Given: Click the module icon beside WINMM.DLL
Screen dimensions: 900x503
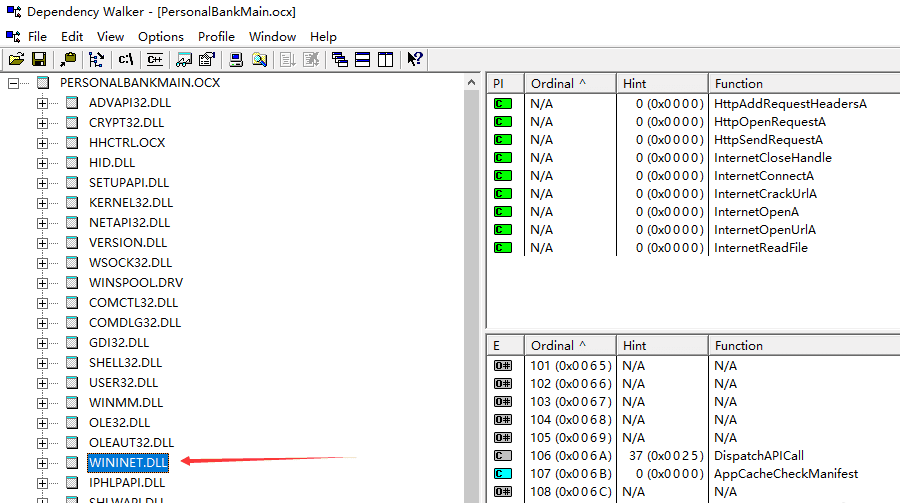Looking at the screenshot, I should 72,403.
